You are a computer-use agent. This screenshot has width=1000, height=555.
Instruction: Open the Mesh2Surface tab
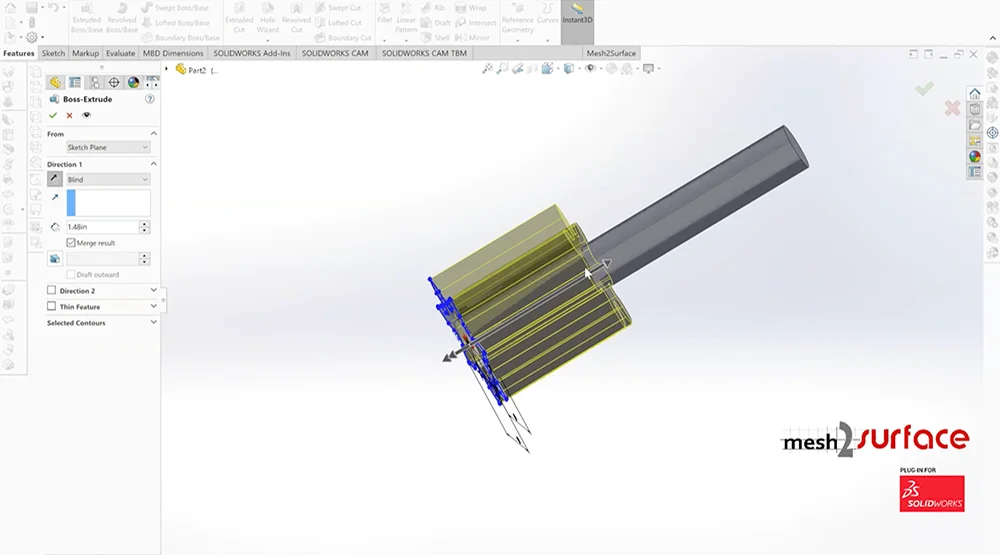tap(611, 53)
